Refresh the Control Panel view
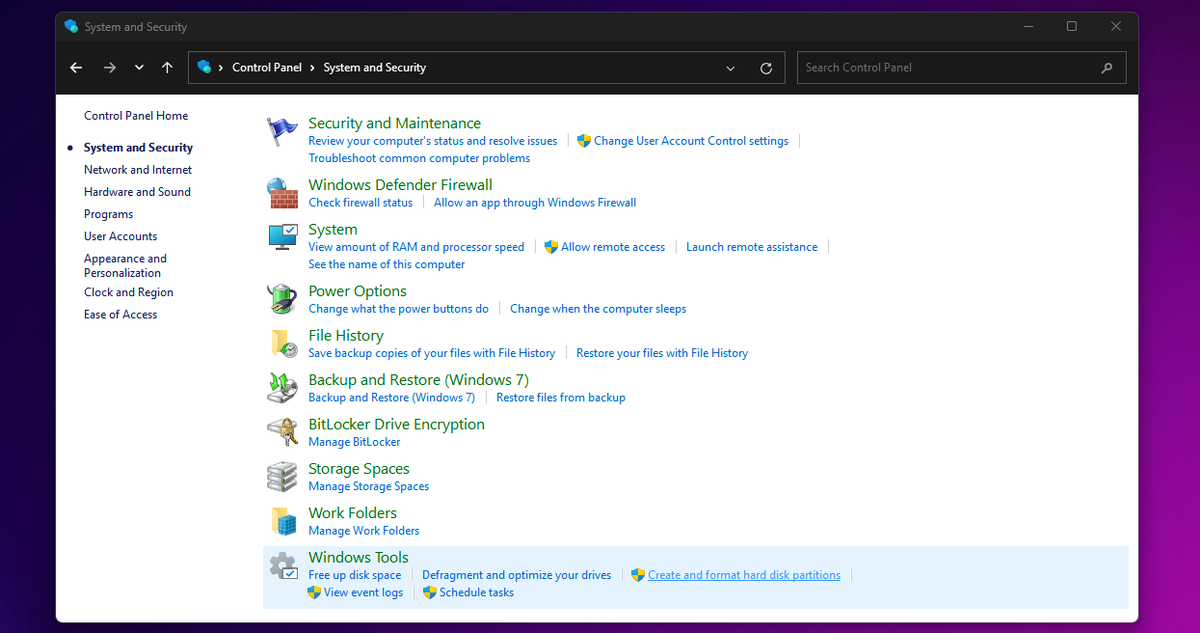1200x633 pixels. [x=766, y=68]
